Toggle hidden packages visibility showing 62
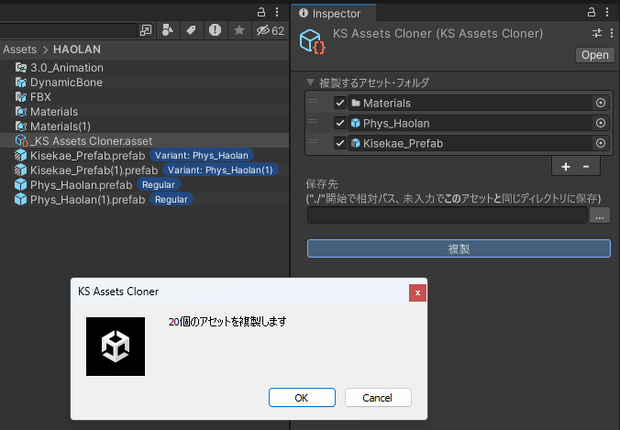 point(270,30)
